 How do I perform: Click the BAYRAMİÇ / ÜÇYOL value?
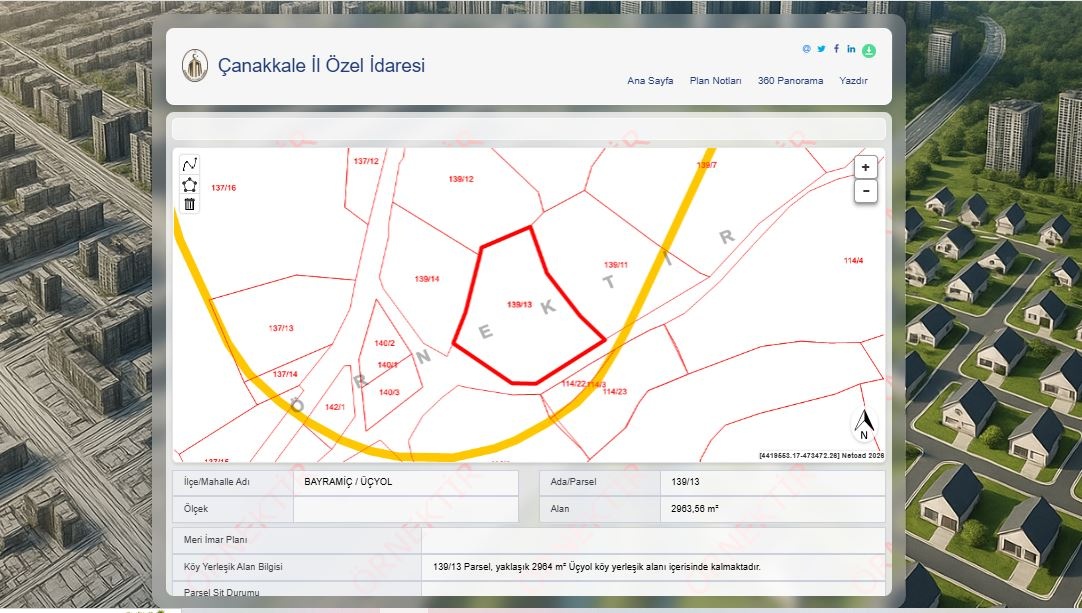(x=348, y=482)
